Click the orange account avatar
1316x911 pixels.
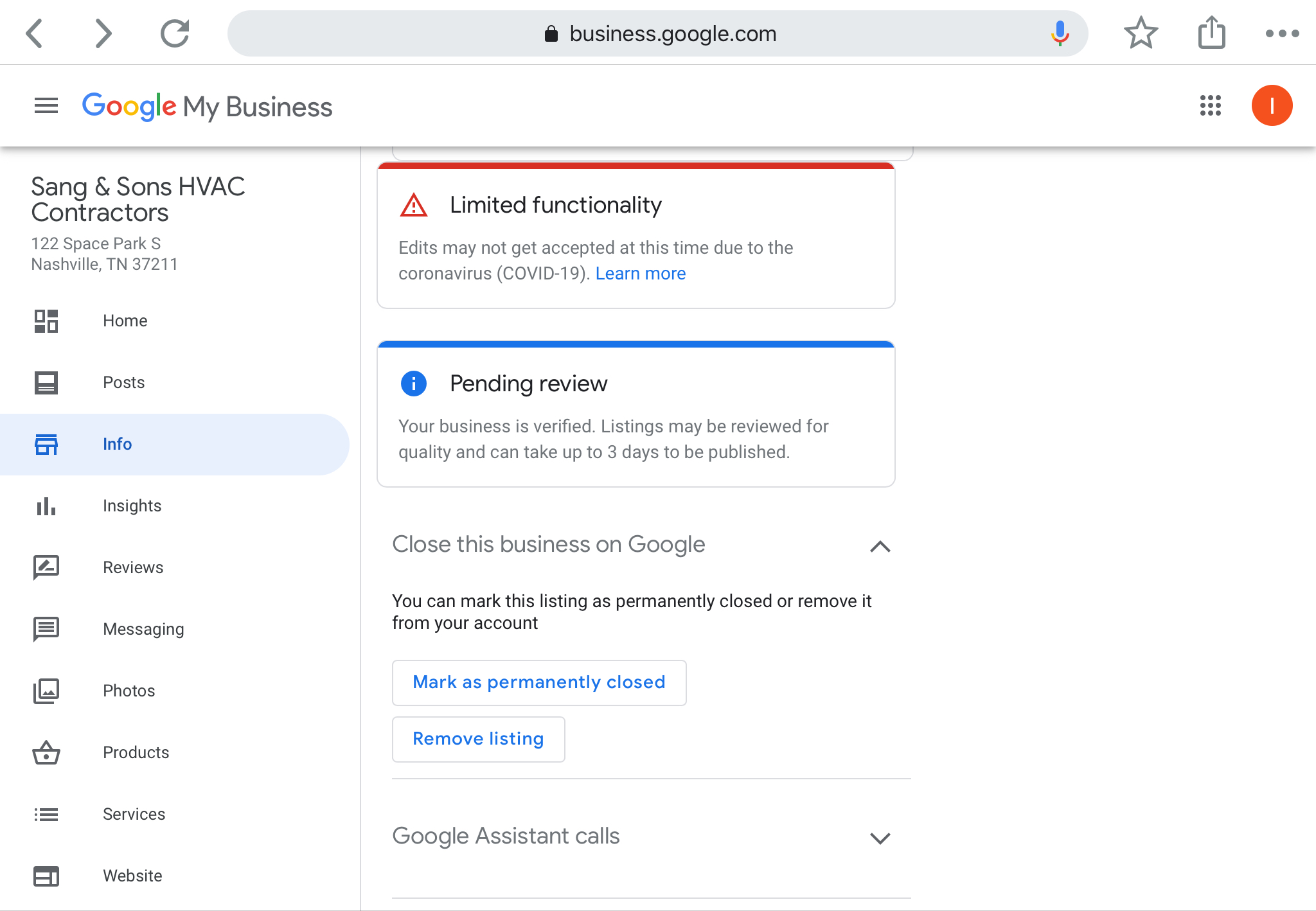(1272, 105)
